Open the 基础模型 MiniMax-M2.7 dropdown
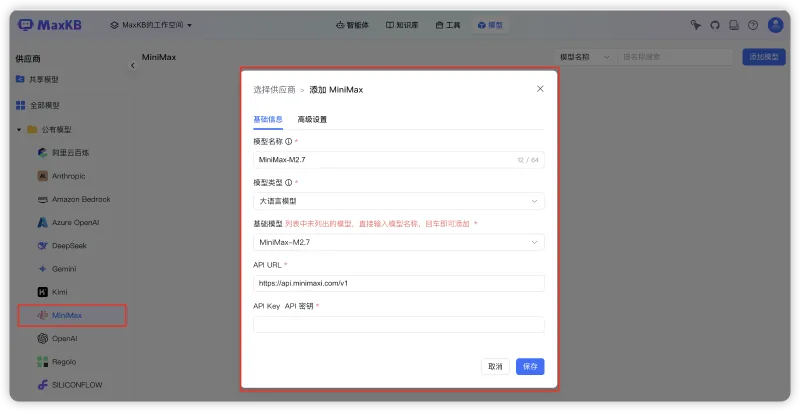The height and width of the screenshot is (411, 800). pos(398,242)
